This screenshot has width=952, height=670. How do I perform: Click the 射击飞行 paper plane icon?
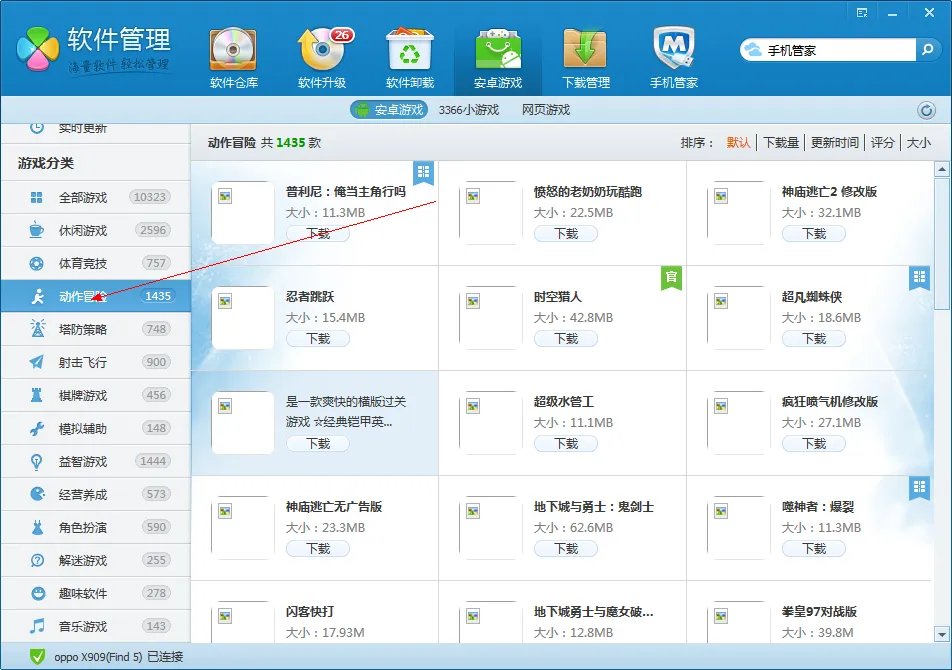36,362
